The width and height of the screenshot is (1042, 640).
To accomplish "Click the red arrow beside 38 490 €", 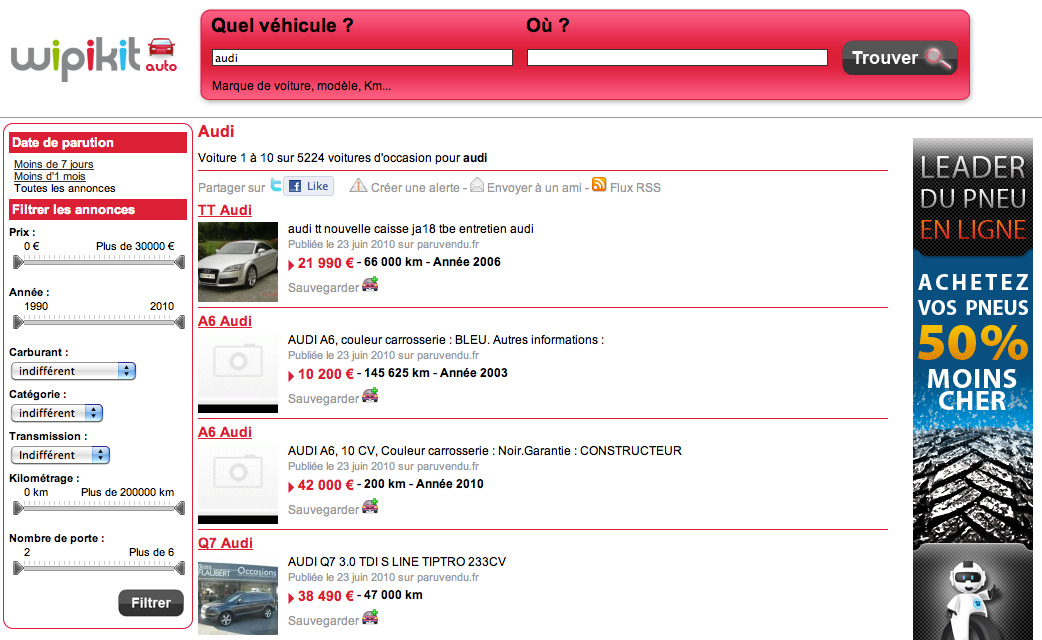I will coord(291,597).
